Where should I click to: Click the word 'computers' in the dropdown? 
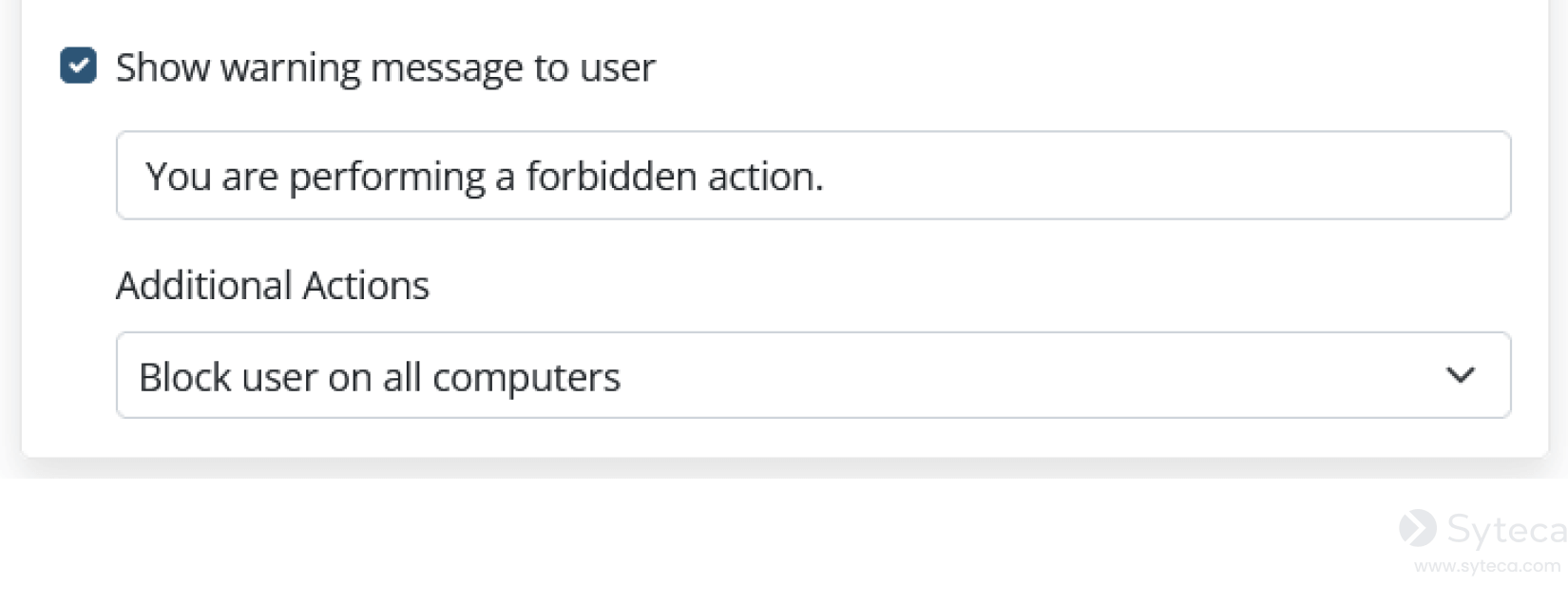pos(526,378)
